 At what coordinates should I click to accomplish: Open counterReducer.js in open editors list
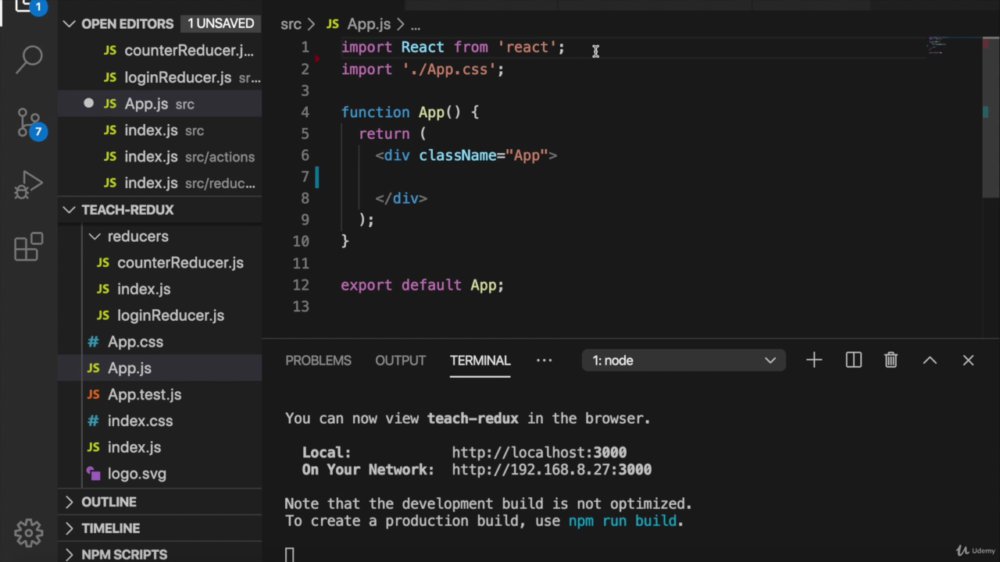160,50
